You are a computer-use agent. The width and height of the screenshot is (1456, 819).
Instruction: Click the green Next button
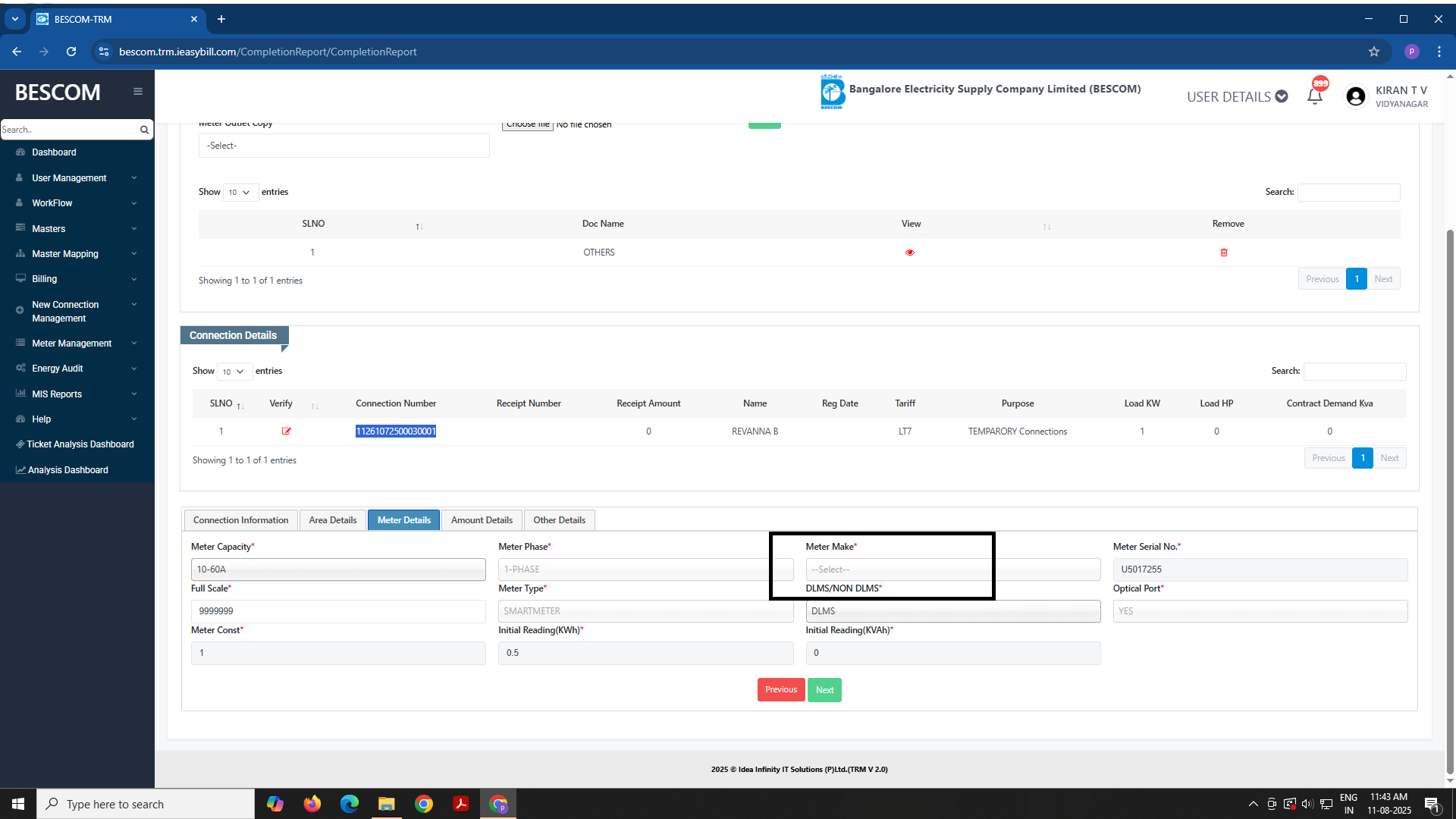(824, 690)
